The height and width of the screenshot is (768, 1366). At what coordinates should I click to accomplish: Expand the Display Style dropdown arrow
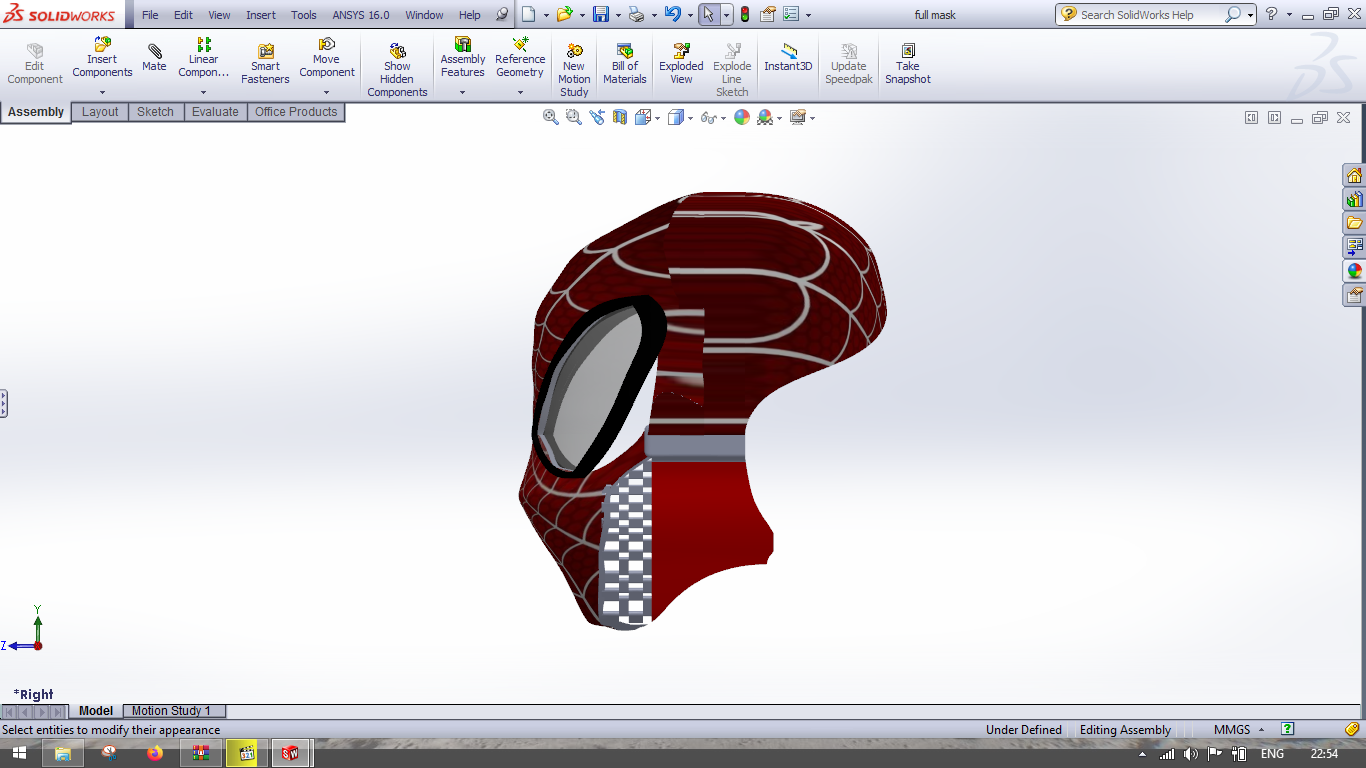pyautogui.click(x=690, y=118)
